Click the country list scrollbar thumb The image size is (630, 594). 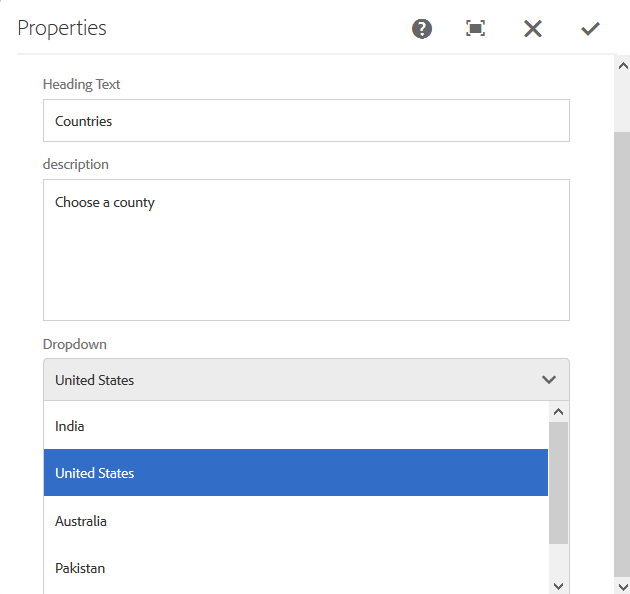click(558, 482)
